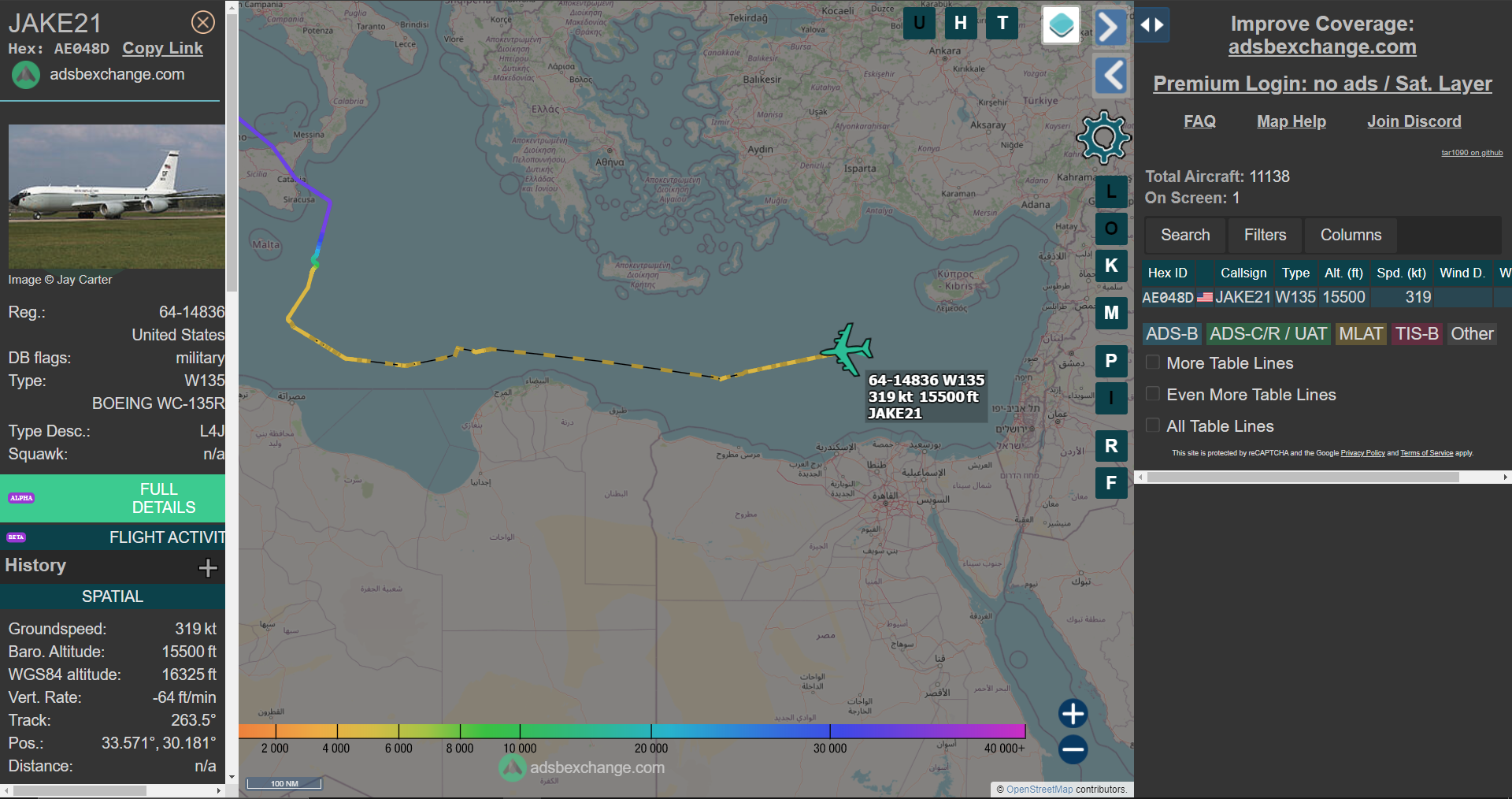1512x799 pixels.
Task: Open the Join Discord link
Action: pyautogui.click(x=1414, y=121)
